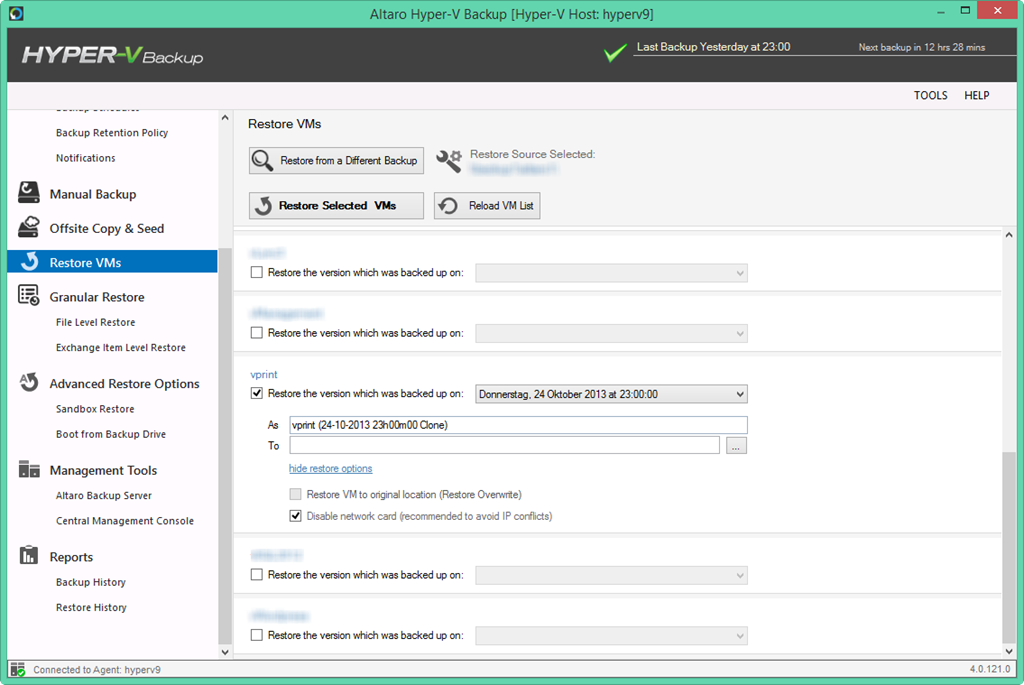Select Exchange Item Level Restore
Viewport: 1024px width, 685px height.
click(x=121, y=347)
